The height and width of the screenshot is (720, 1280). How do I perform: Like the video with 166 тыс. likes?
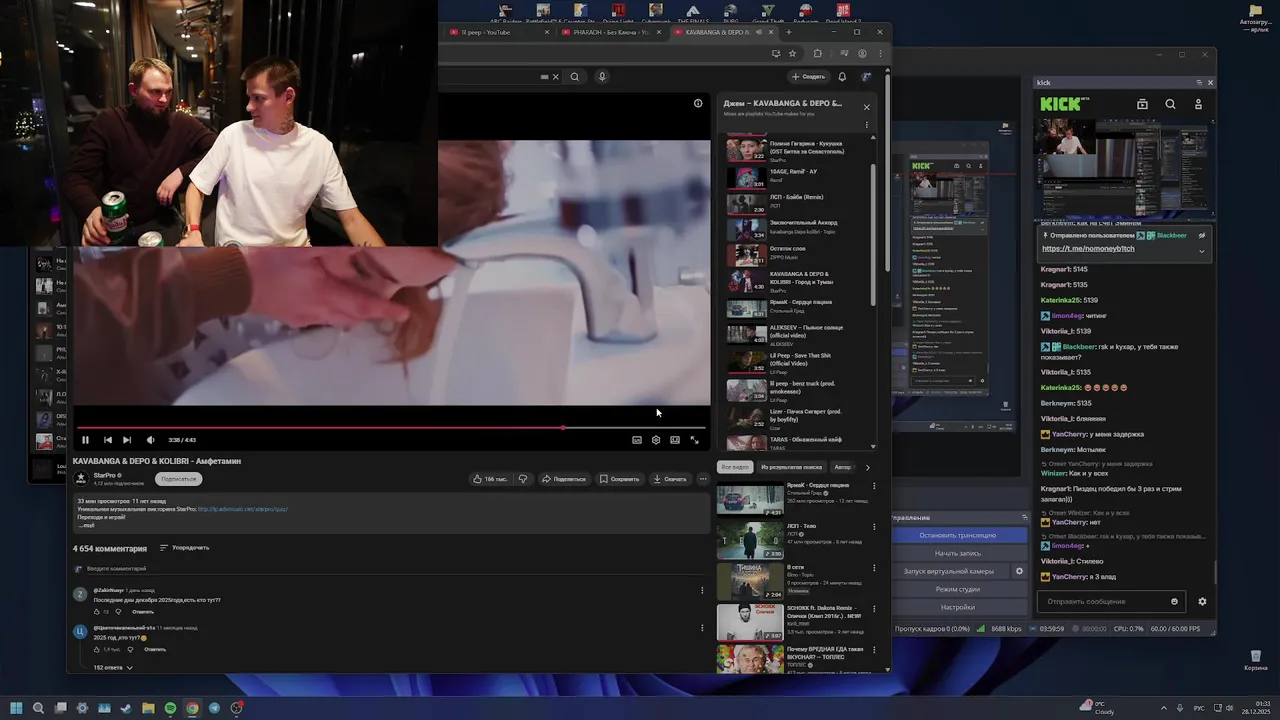490,479
